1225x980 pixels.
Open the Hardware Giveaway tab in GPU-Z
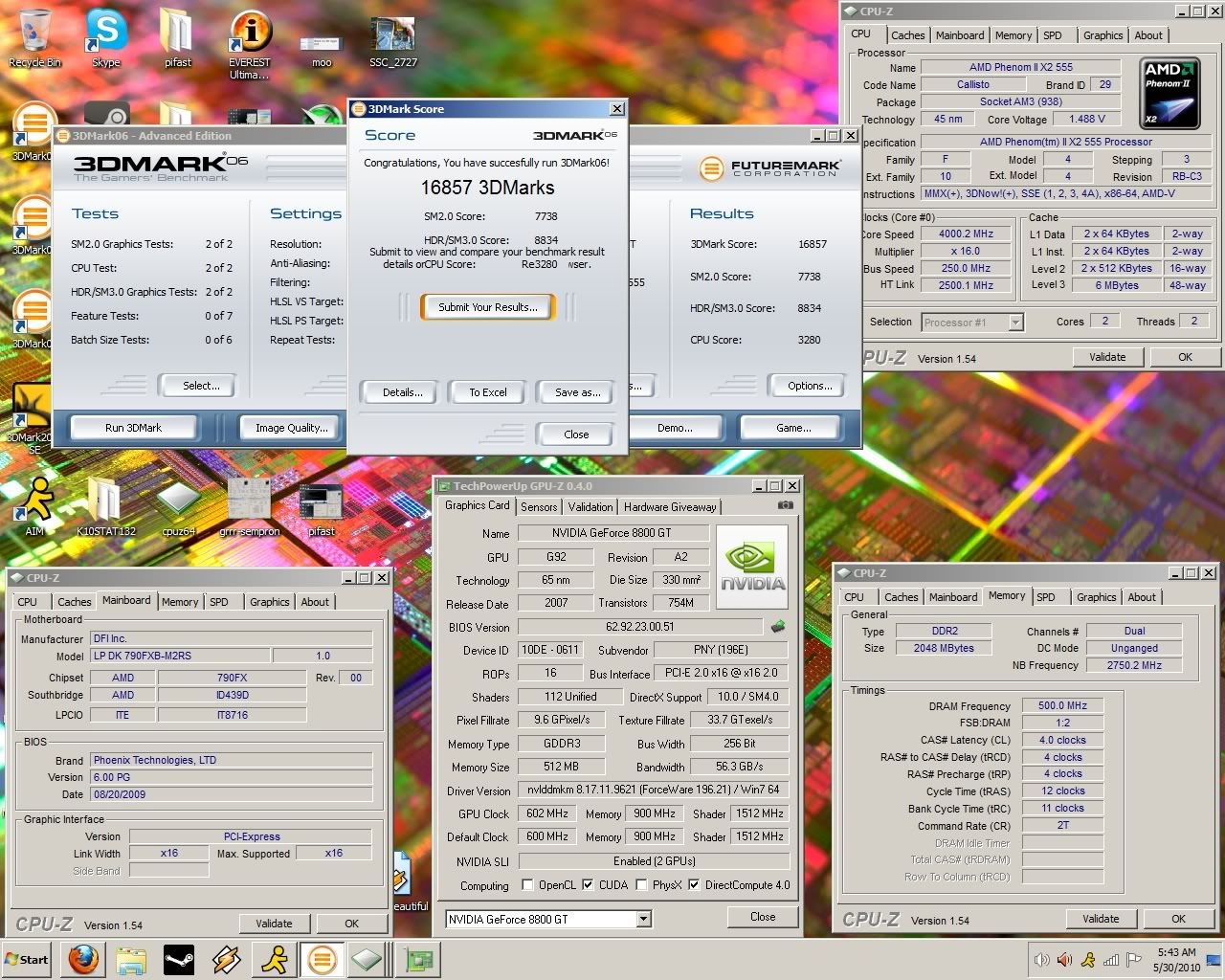click(670, 507)
